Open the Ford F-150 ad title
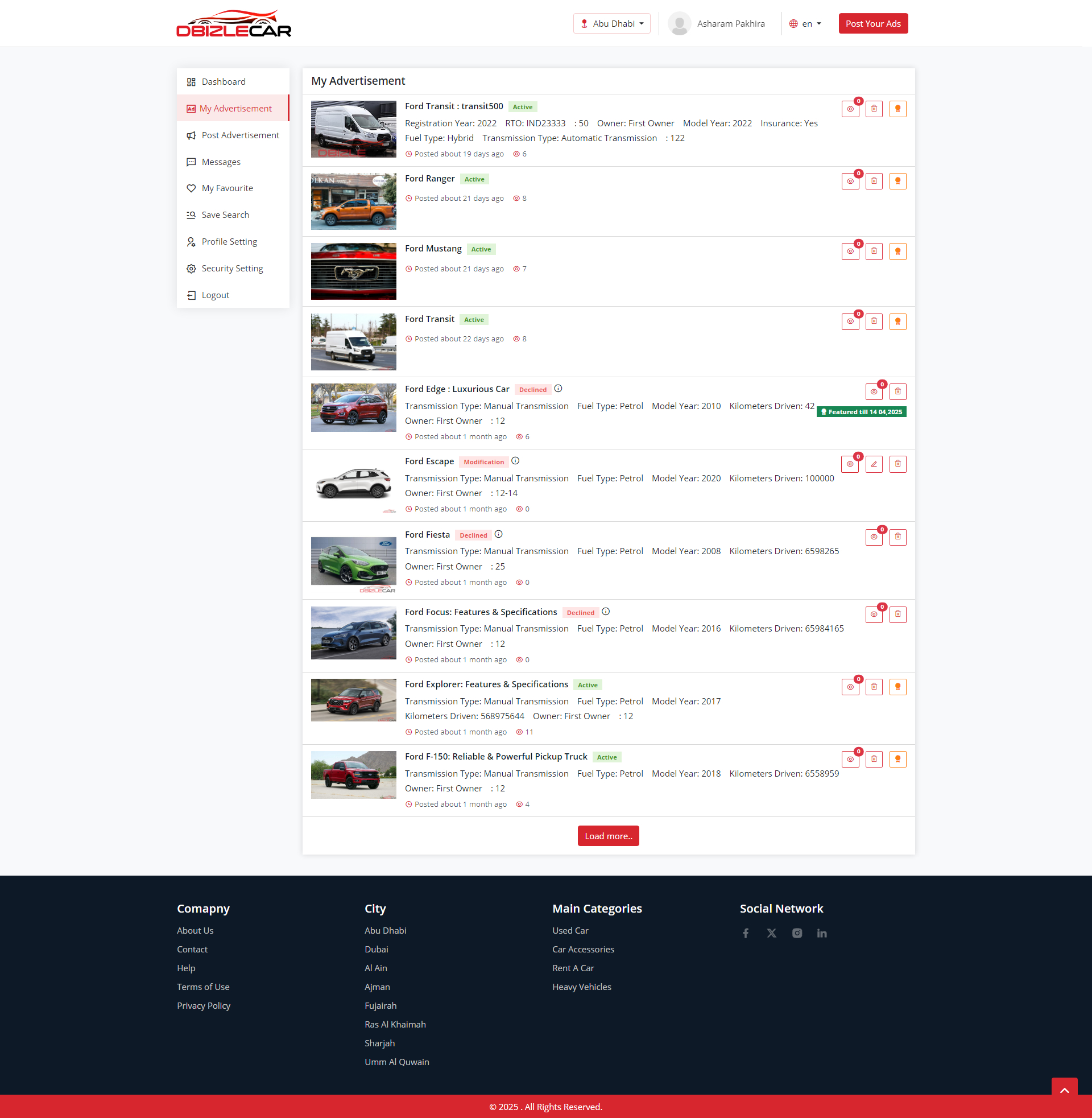Image resolution: width=1092 pixels, height=1118 pixels. (x=495, y=757)
